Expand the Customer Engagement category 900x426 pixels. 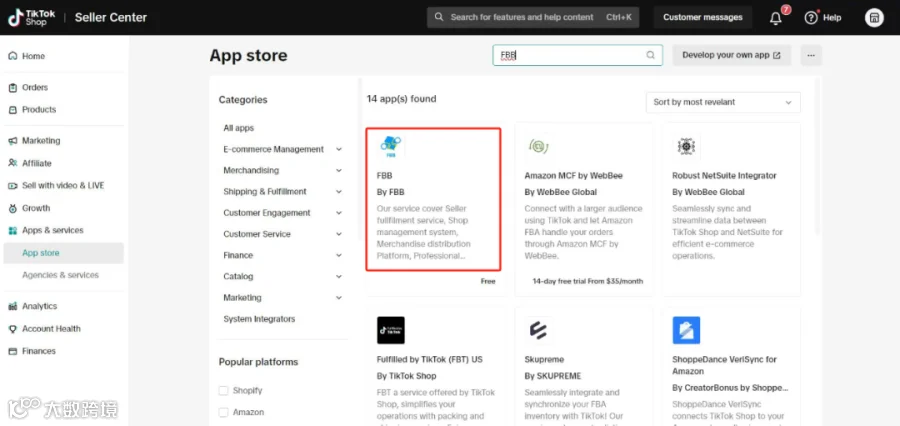pyautogui.click(x=339, y=213)
